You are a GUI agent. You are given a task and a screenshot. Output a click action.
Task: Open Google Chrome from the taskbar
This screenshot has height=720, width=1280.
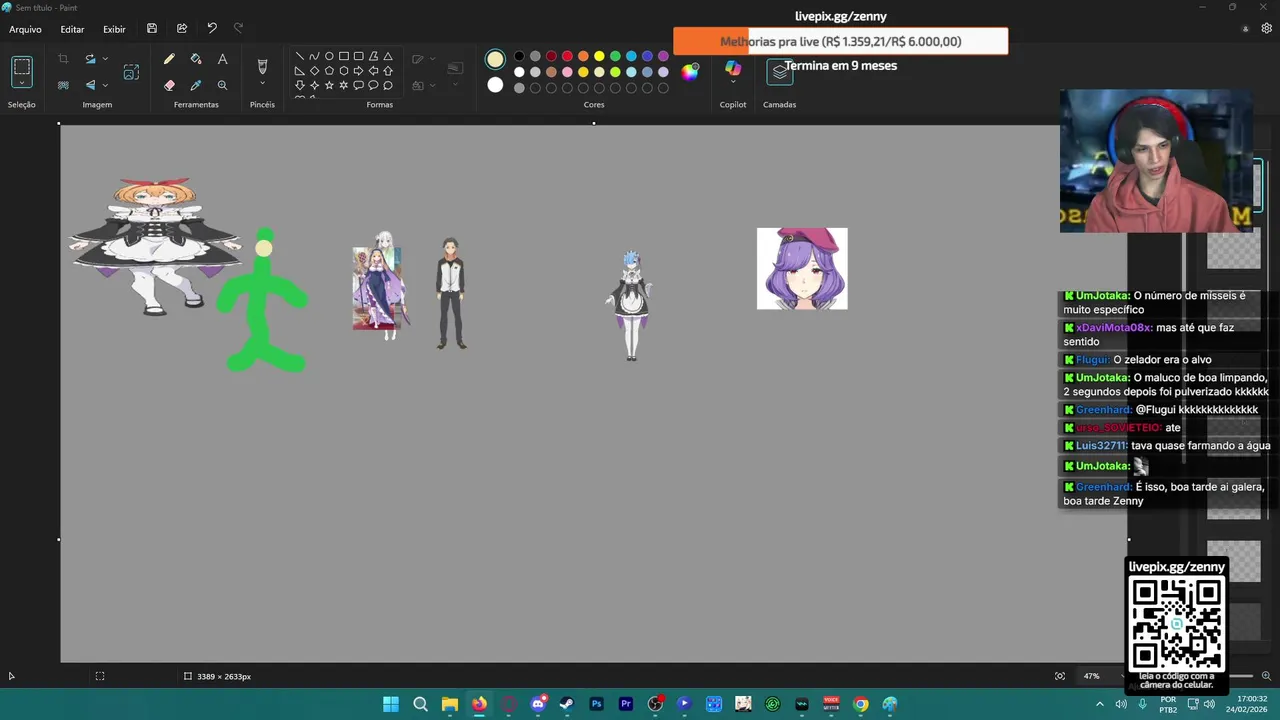(861, 704)
